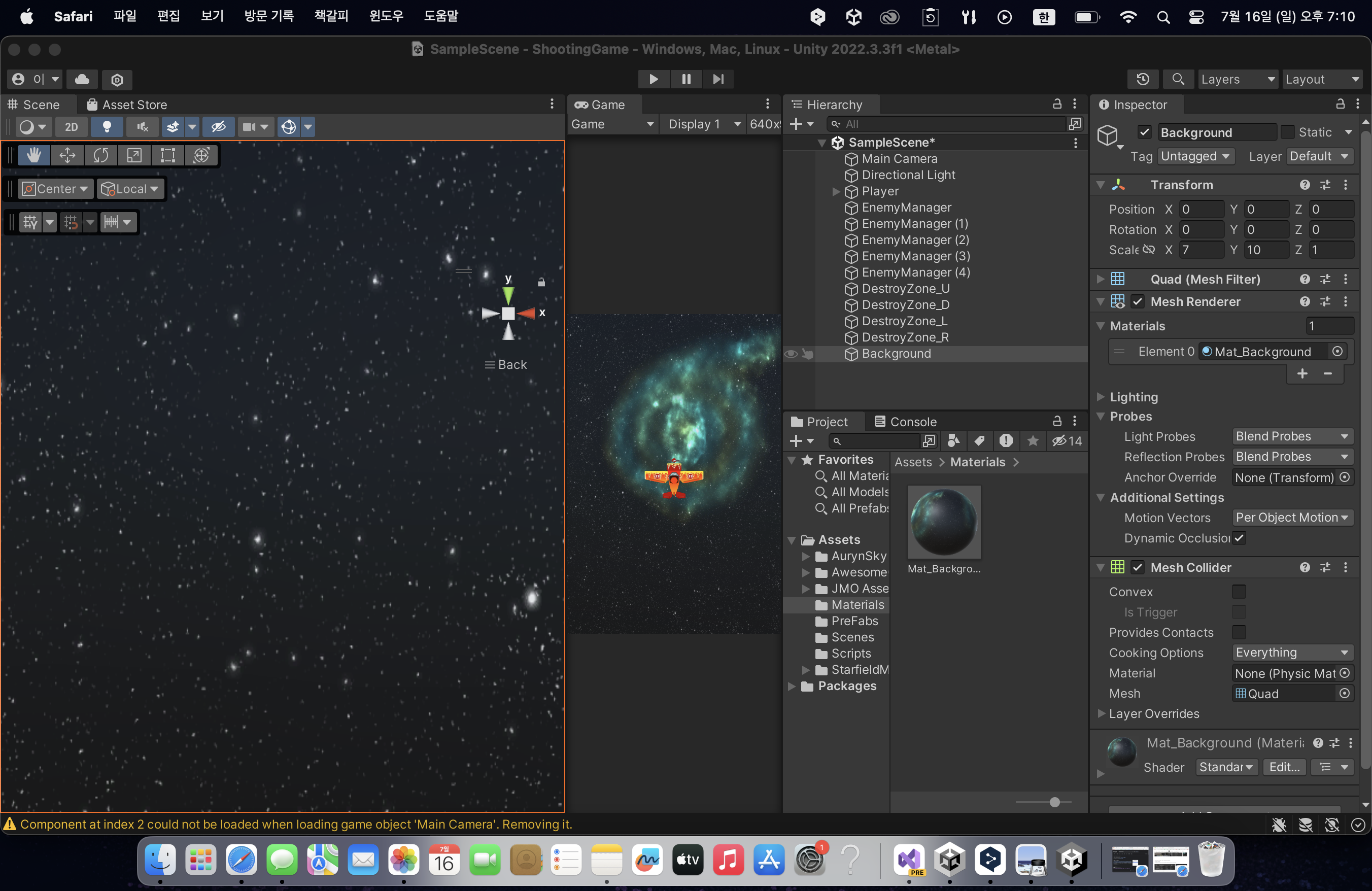Toggle the Background object active checkbox
The image size is (1372, 891).
pos(1144,132)
